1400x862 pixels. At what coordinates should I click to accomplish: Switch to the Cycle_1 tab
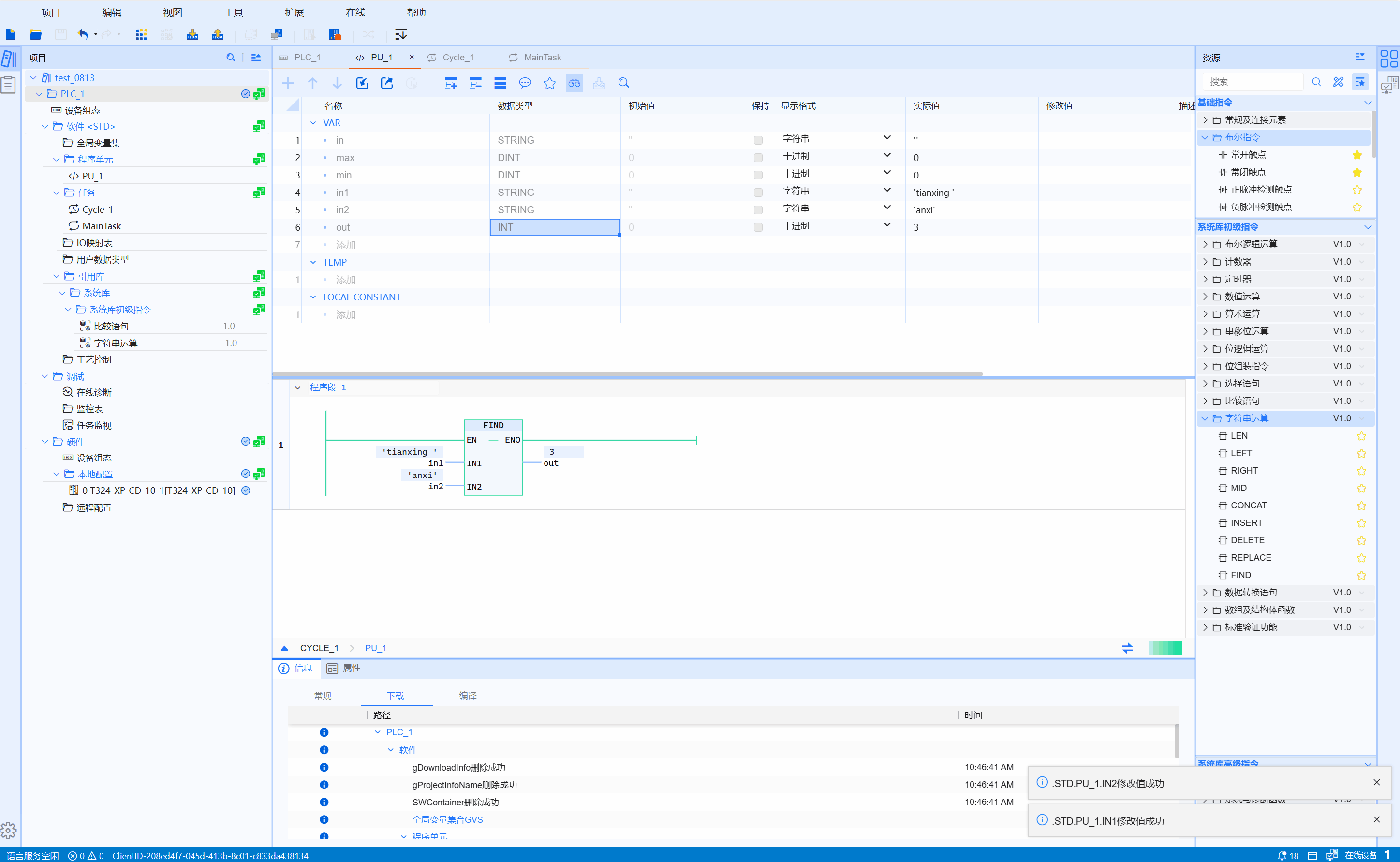[457, 58]
